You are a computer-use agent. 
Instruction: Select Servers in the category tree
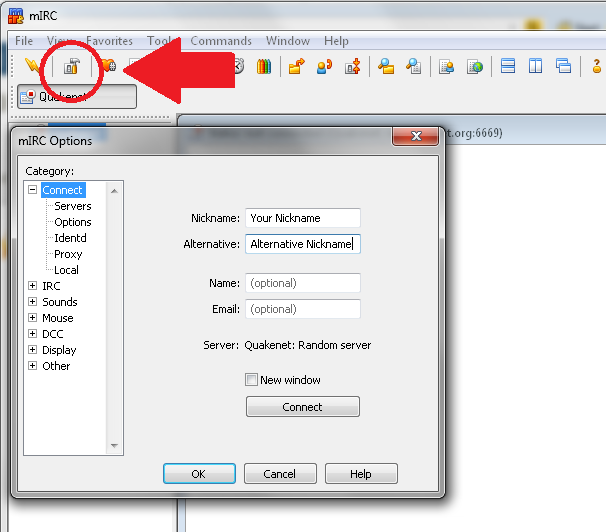pyautogui.click(x=73, y=206)
